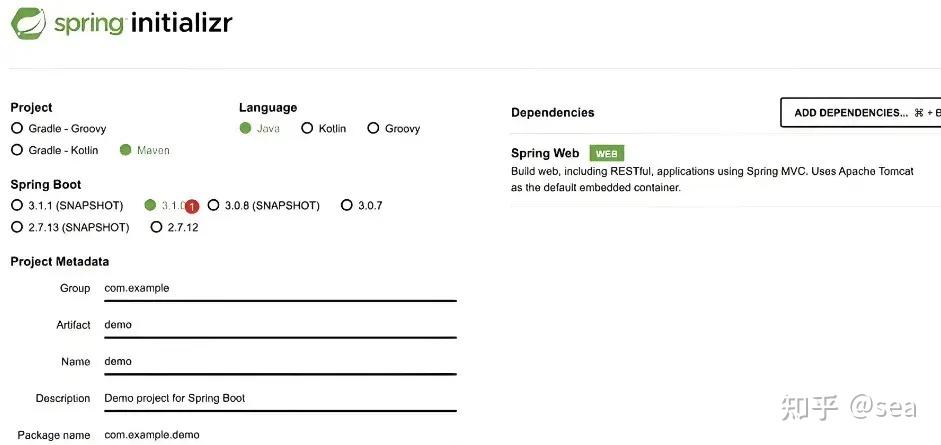Image resolution: width=941 pixels, height=445 pixels.
Task: Select the Groovy language option
Action: 373,128
